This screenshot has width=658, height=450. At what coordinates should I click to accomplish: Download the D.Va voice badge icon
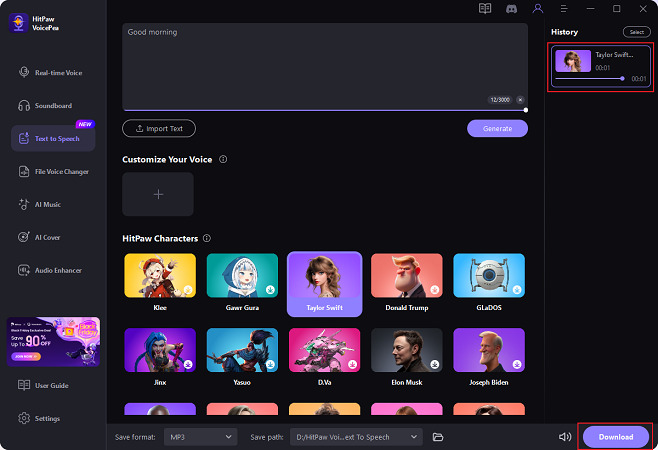pos(352,364)
